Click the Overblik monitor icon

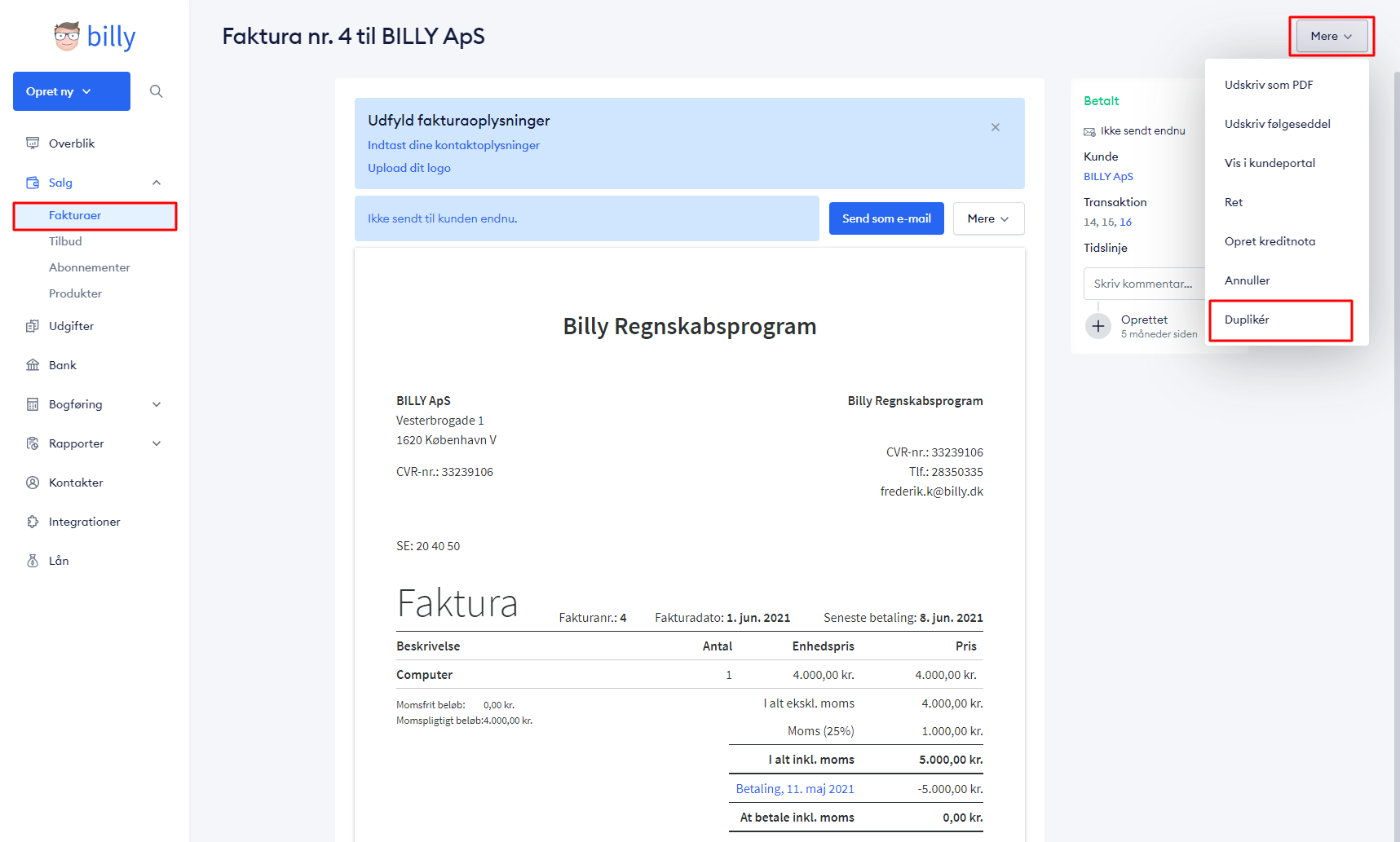pos(33,143)
